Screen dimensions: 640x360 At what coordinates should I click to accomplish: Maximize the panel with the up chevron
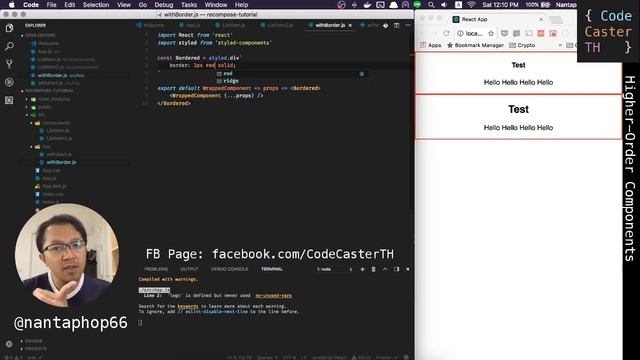(385, 269)
